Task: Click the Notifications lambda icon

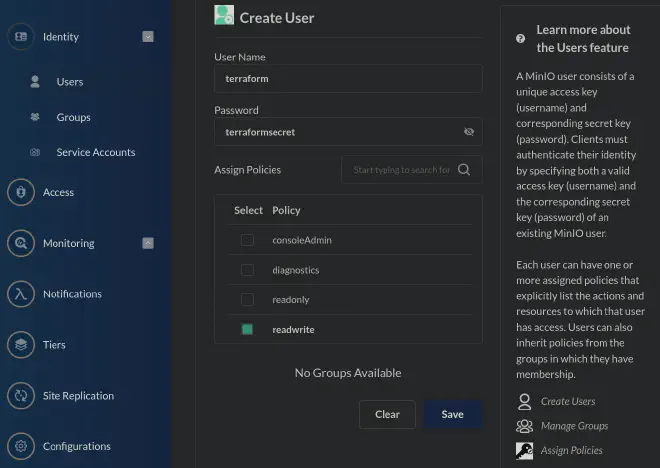Action: point(21,294)
